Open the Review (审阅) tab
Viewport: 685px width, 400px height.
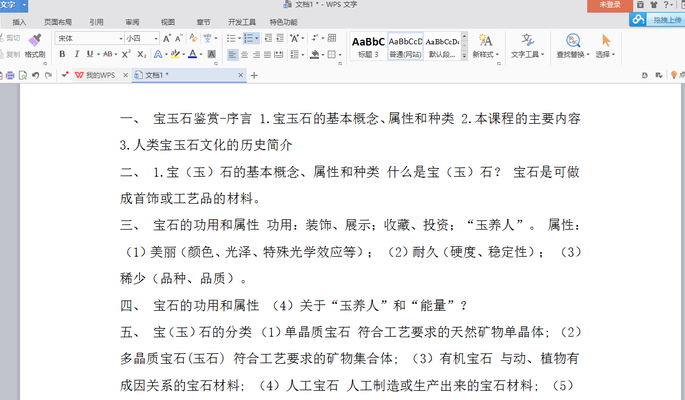[132, 22]
